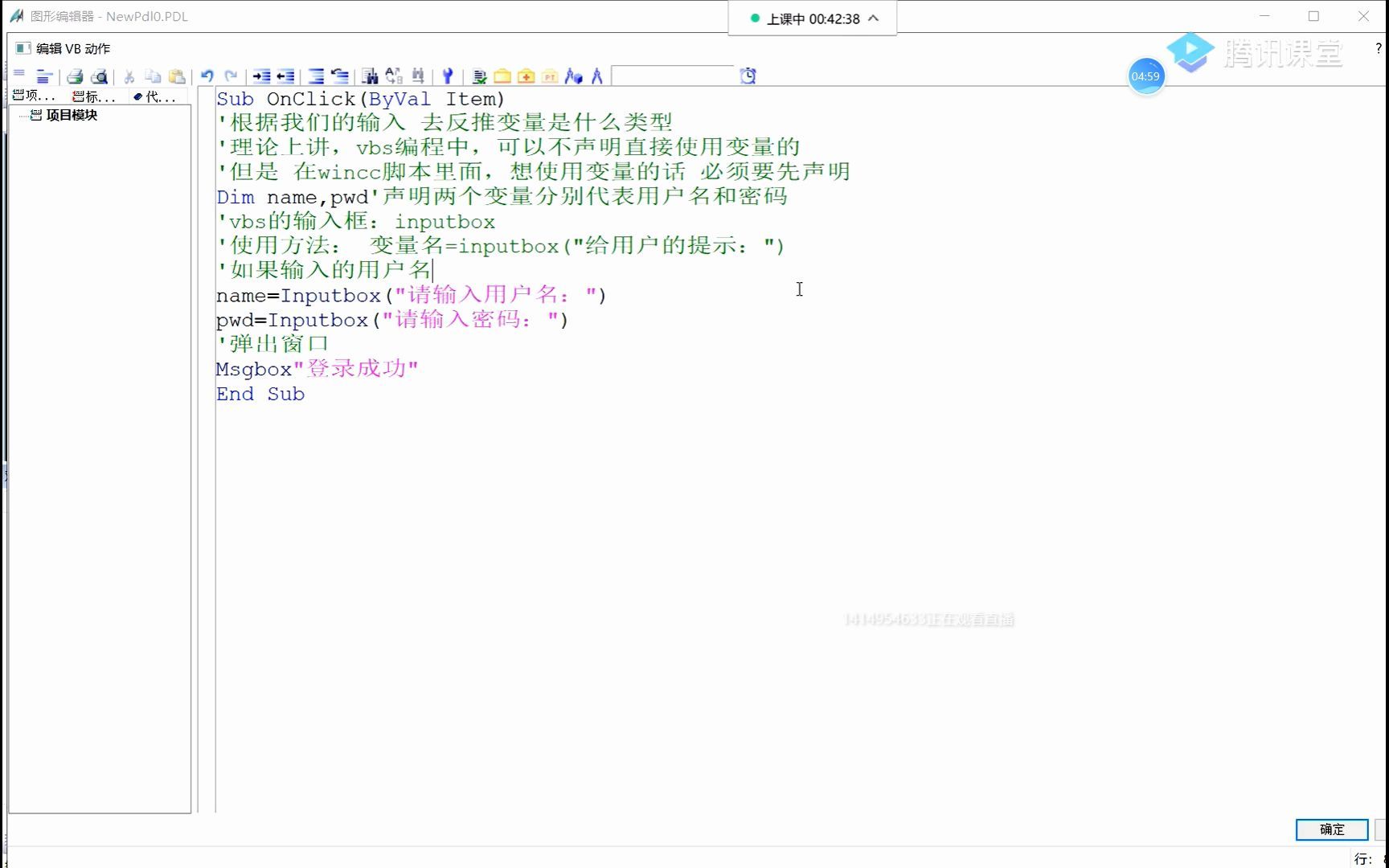Click the yellow tag dialog icon
1389x868 pixels.
[502, 76]
